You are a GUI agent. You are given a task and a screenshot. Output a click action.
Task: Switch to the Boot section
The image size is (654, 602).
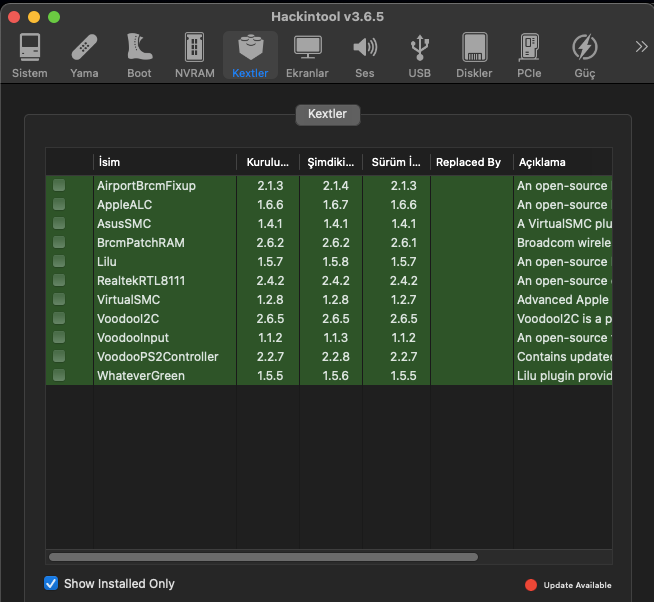pyautogui.click(x=139, y=55)
